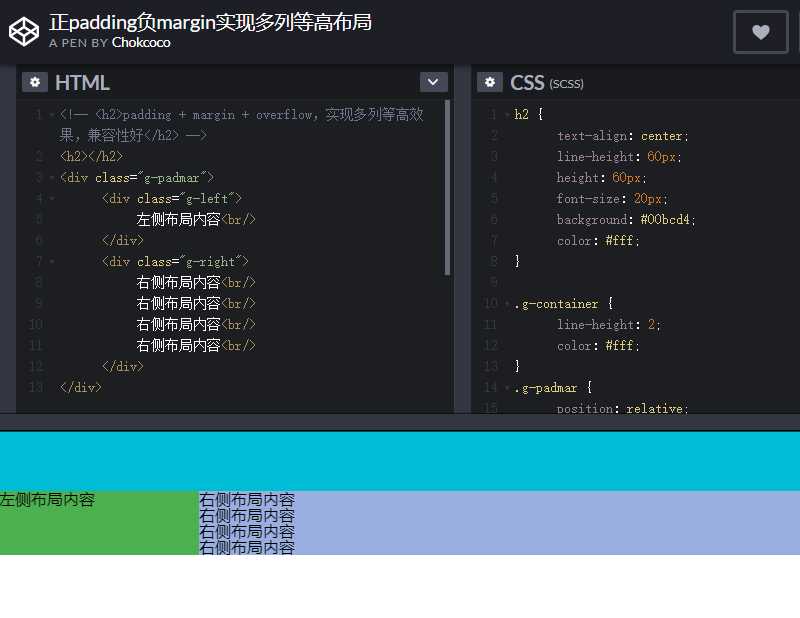Select the CSS editor panel header
The width and height of the screenshot is (800, 618).
click(527, 82)
